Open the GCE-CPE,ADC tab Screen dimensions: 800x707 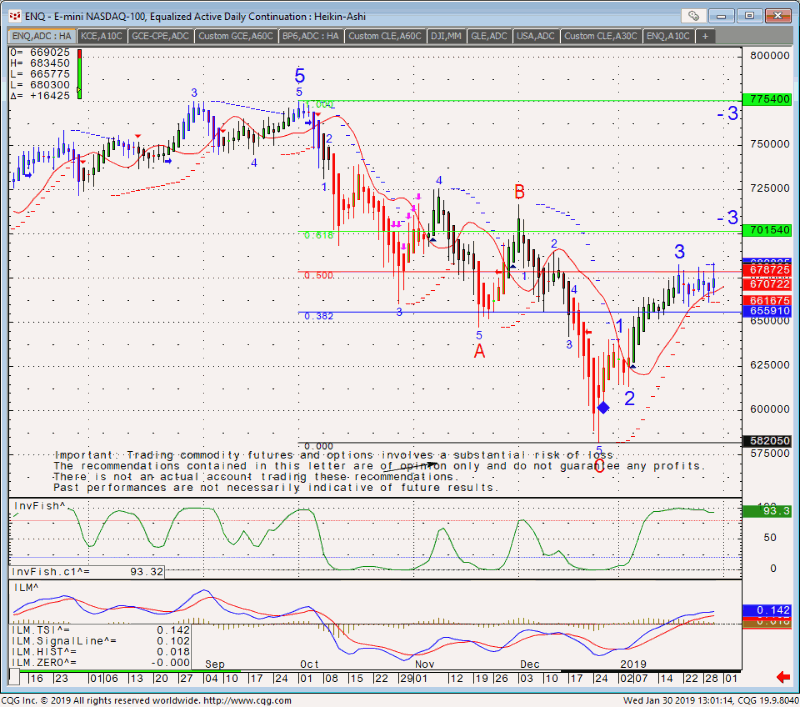click(x=160, y=36)
